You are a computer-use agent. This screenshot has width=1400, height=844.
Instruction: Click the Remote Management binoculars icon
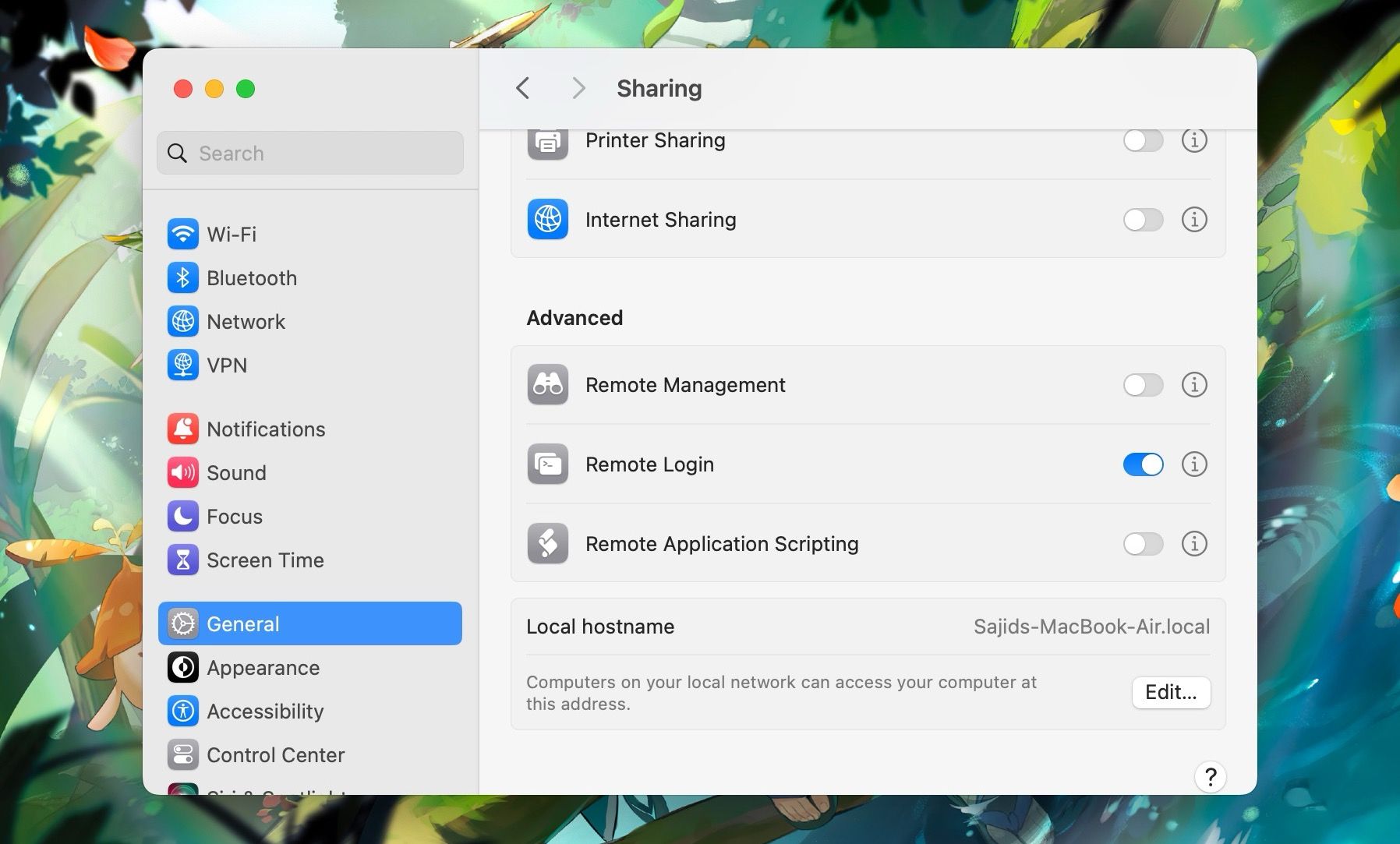click(x=547, y=384)
